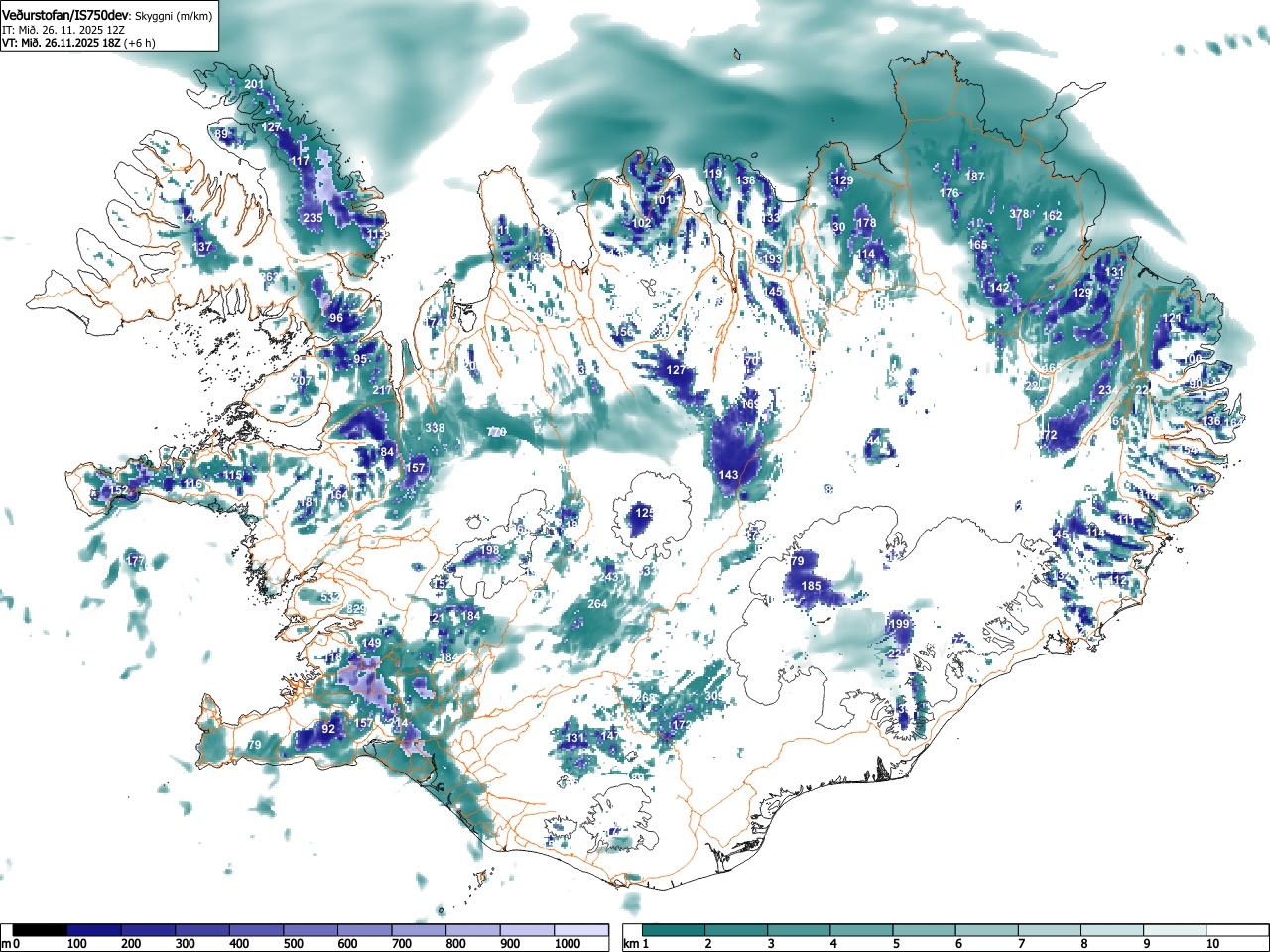Image resolution: width=1270 pixels, height=952 pixels.
Task: Click the map value 264
Action: coord(597,604)
